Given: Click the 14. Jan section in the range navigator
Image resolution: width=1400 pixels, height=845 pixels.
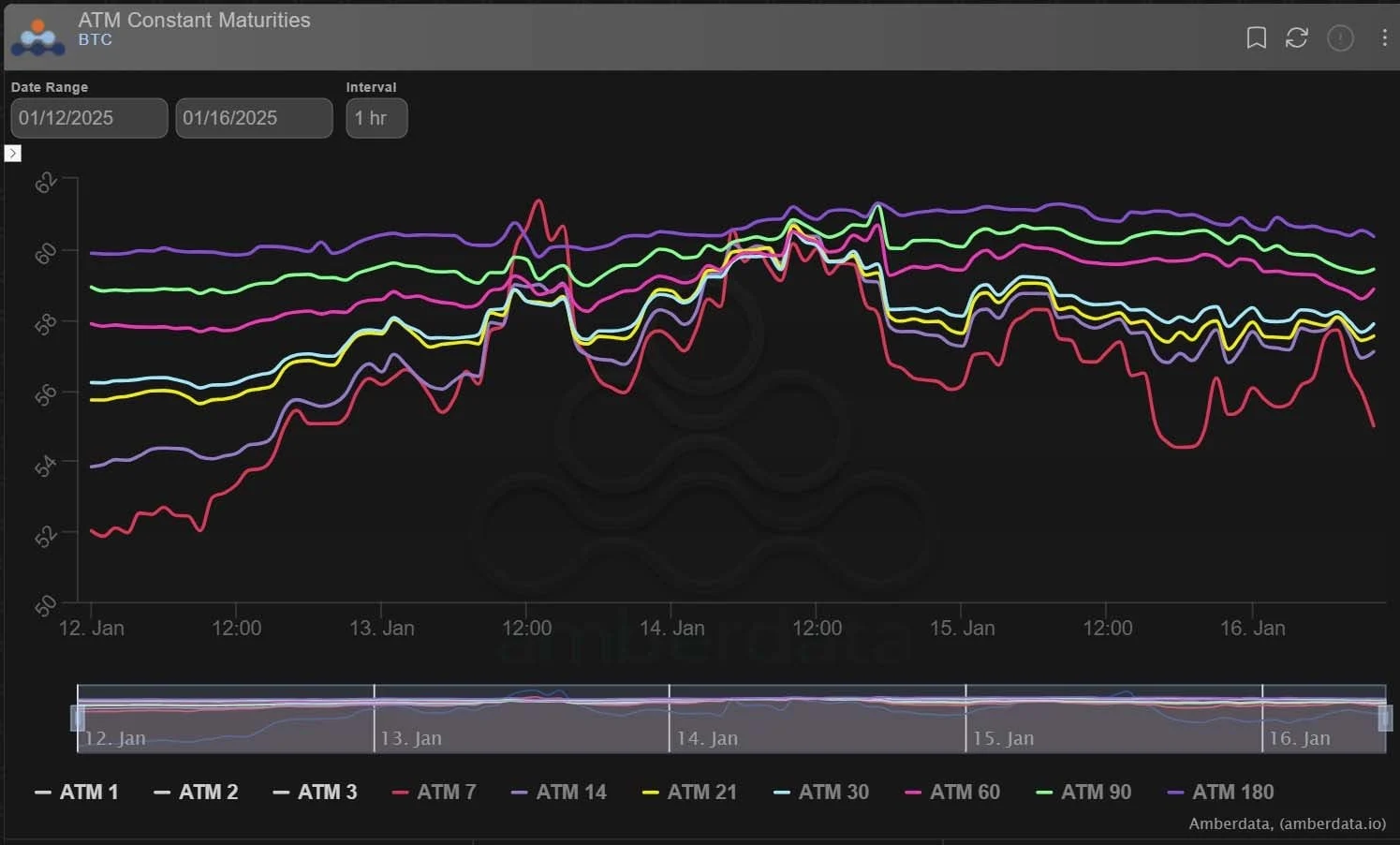Looking at the screenshot, I should [818, 719].
